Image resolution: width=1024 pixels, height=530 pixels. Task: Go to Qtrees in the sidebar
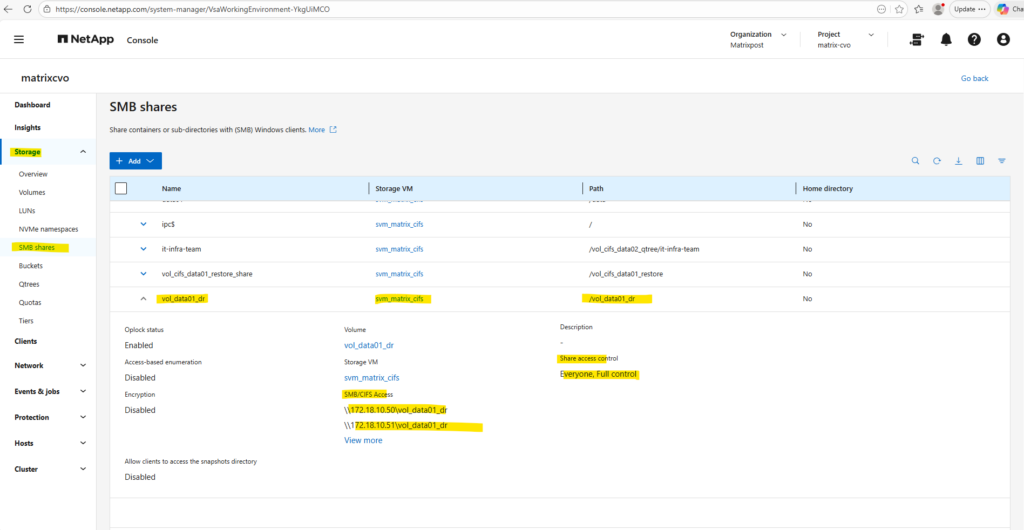(30, 284)
